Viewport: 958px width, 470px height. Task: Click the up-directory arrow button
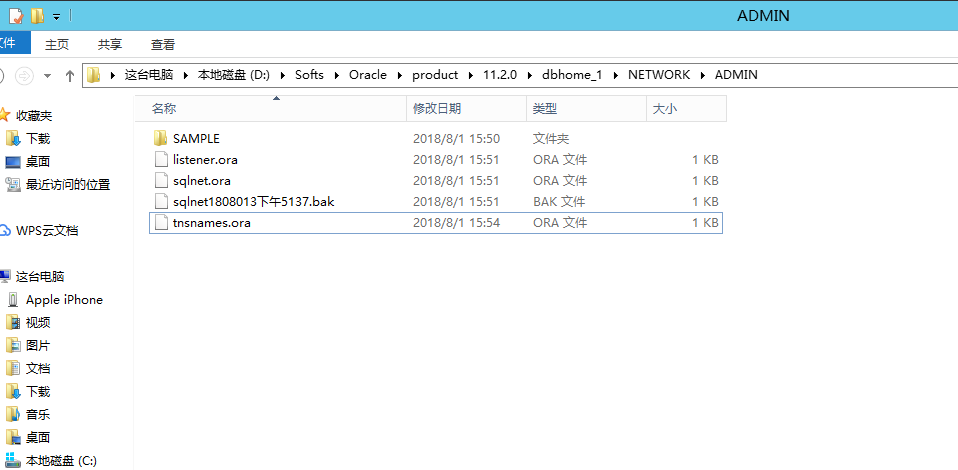coord(70,75)
